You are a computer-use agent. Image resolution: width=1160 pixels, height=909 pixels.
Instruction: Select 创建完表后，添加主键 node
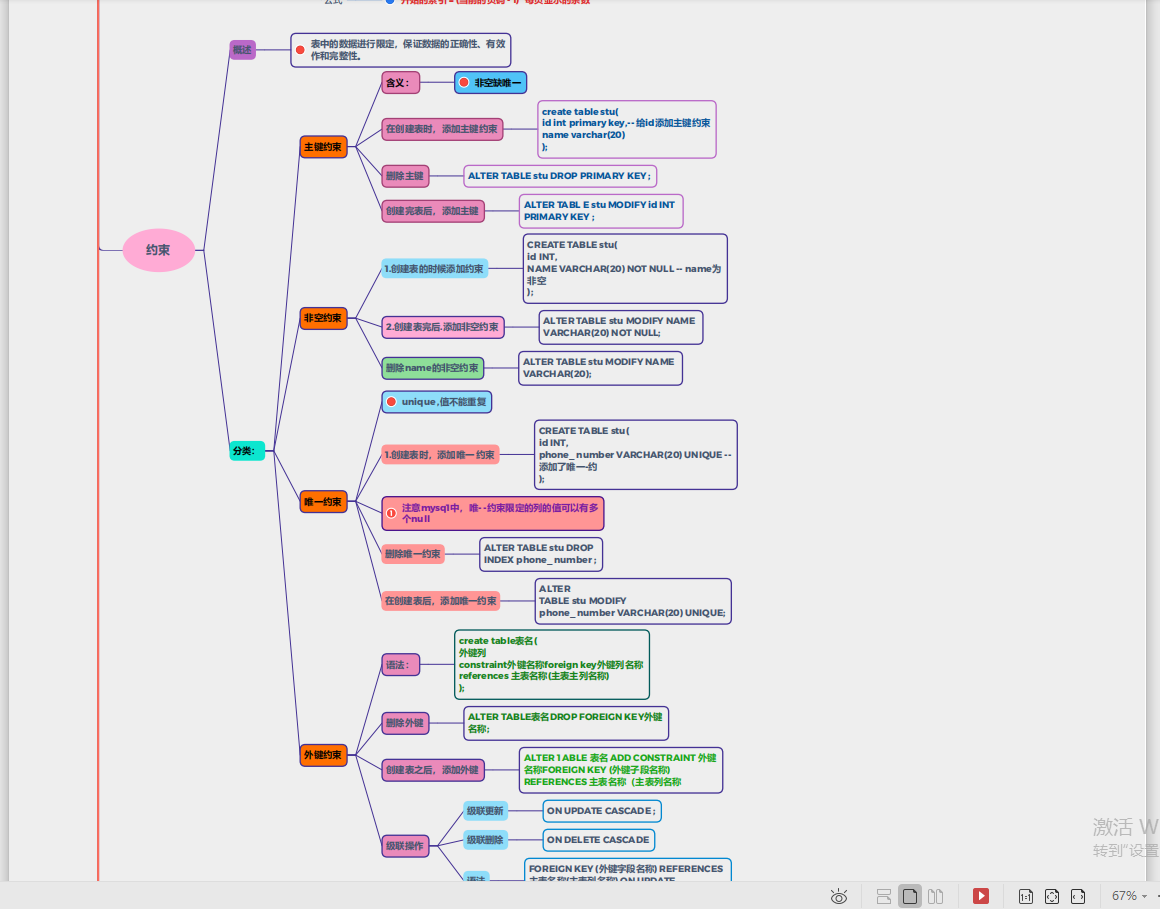(433, 211)
